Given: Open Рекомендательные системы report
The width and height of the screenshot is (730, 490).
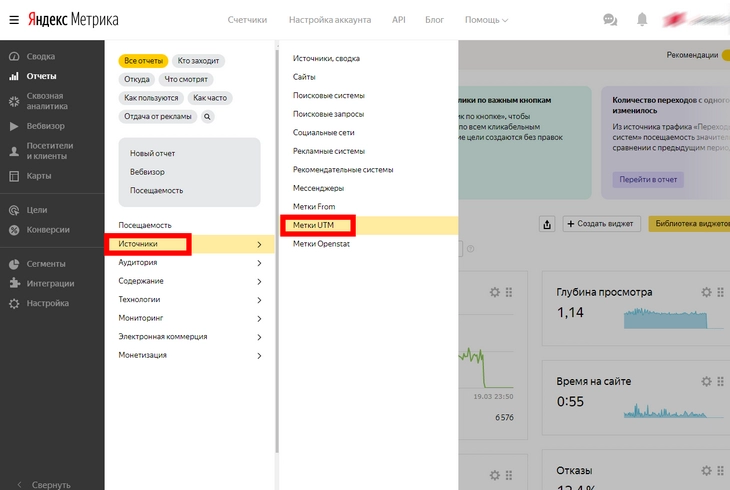Looking at the screenshot, I should [343, 170].
